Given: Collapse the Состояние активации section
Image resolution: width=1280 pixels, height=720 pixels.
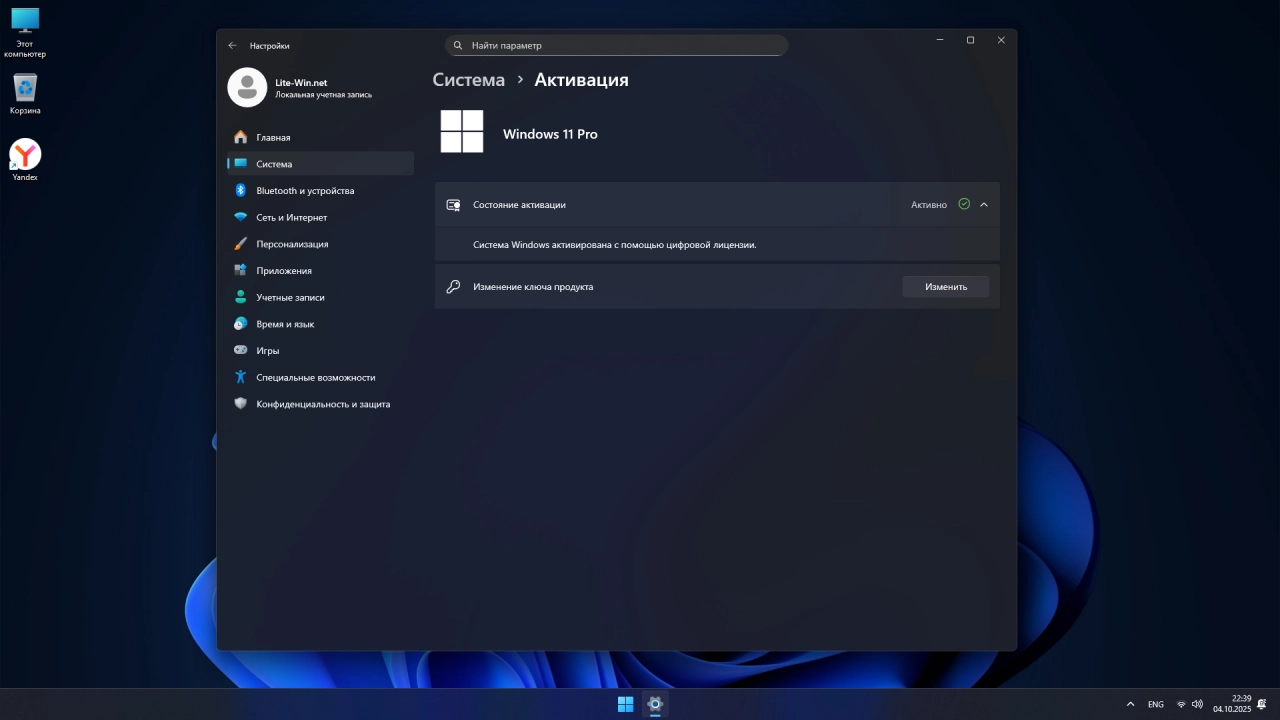Looking at the screenshot, I should (984, 204).
